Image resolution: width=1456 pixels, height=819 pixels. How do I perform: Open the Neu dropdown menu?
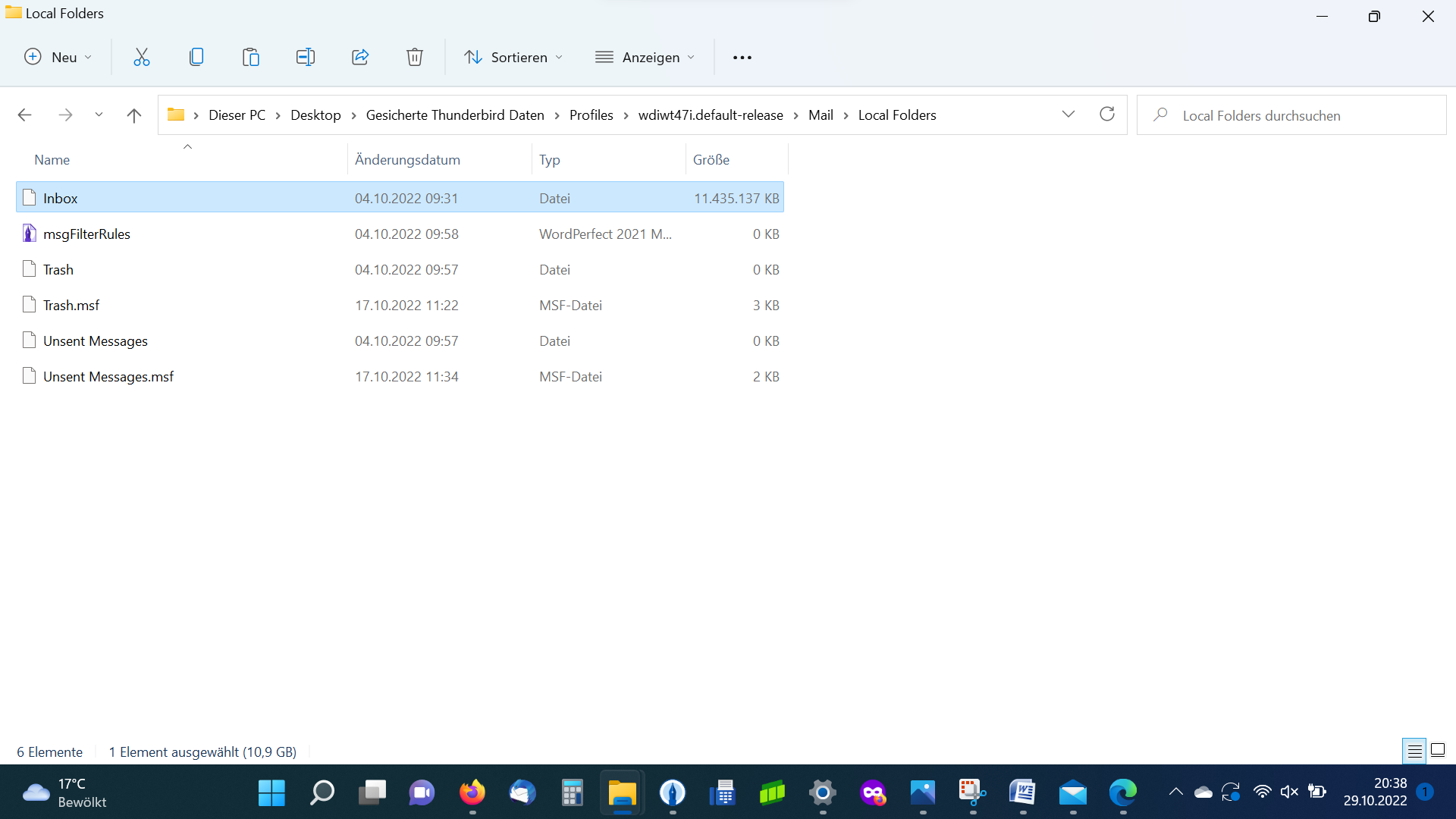58,57
